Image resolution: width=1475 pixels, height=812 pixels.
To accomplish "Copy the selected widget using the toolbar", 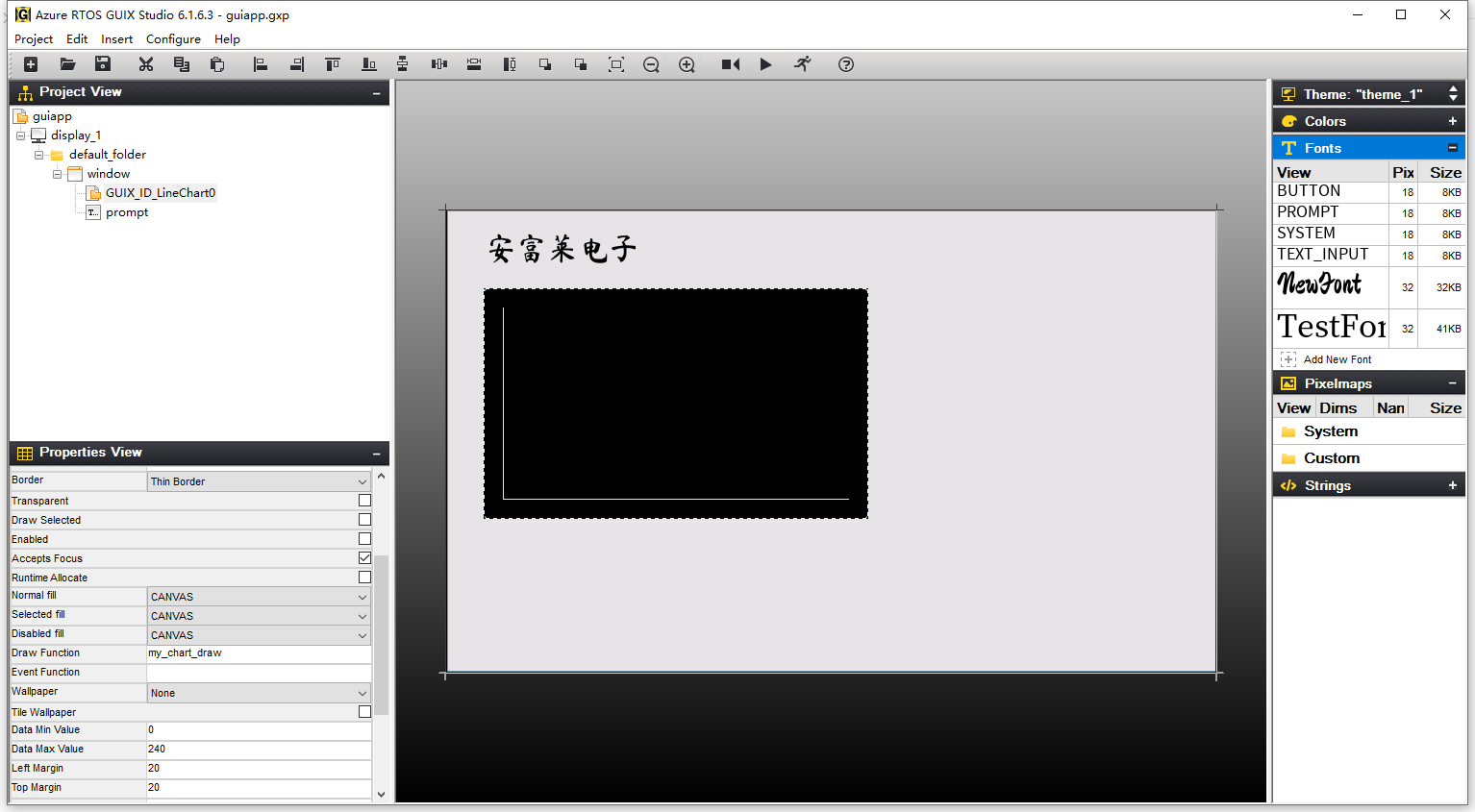I will tap(182, 64).
